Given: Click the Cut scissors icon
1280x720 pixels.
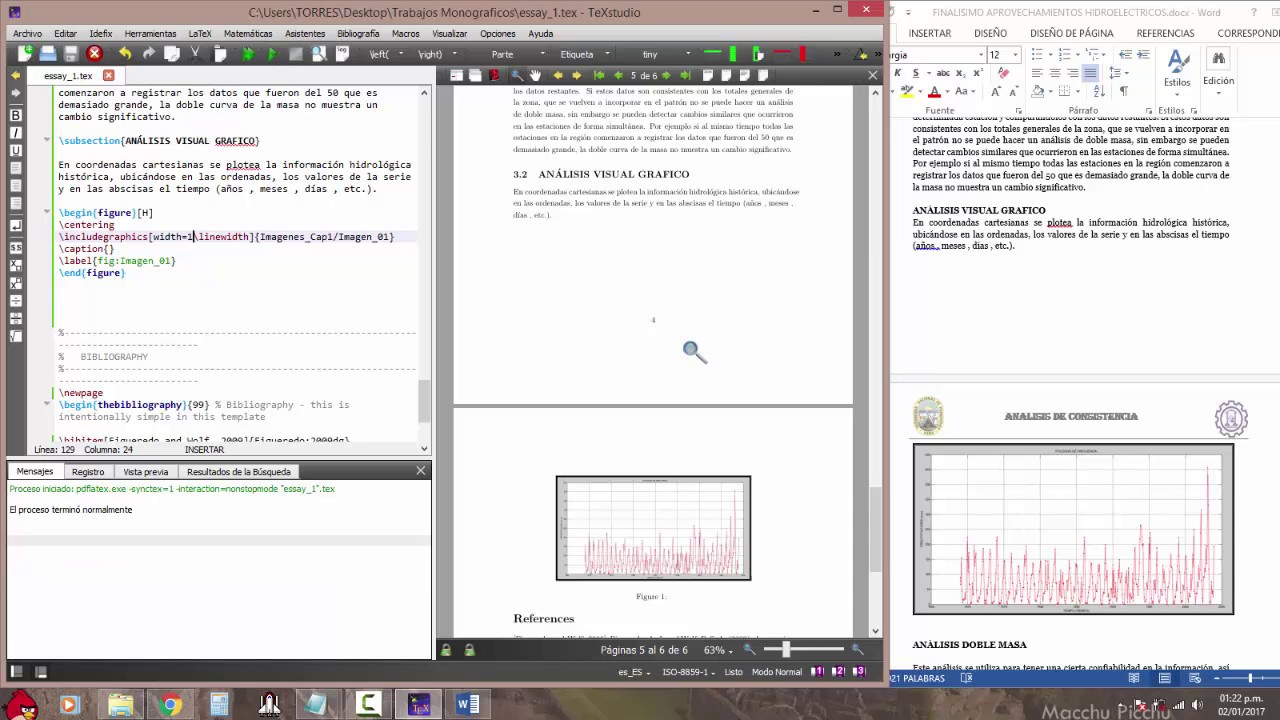Looking at the screenshot, I should (195, 54).
